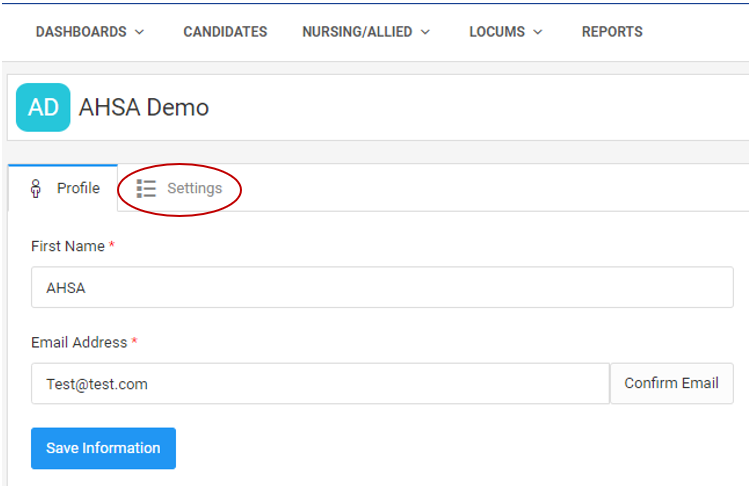Click the First Name label
Screen dimensions: 751x486
68,246
